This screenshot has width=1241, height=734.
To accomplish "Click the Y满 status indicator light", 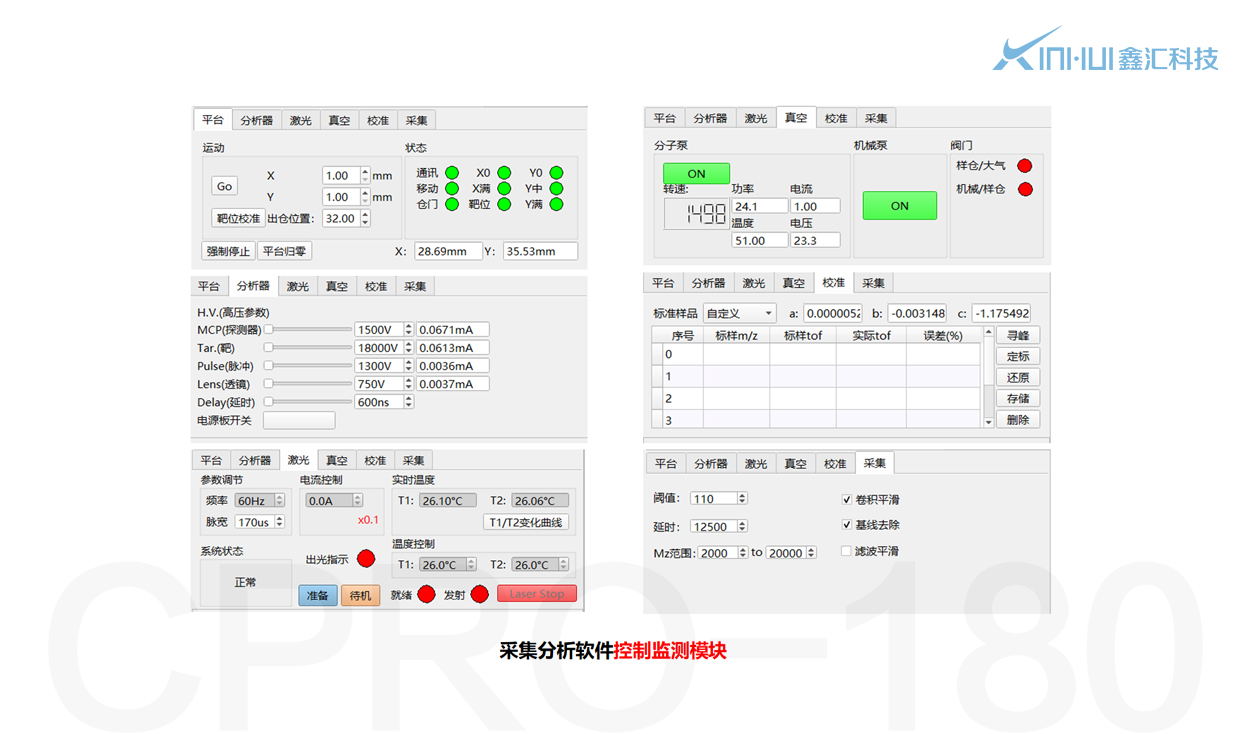I will click(x=556, y=204).
